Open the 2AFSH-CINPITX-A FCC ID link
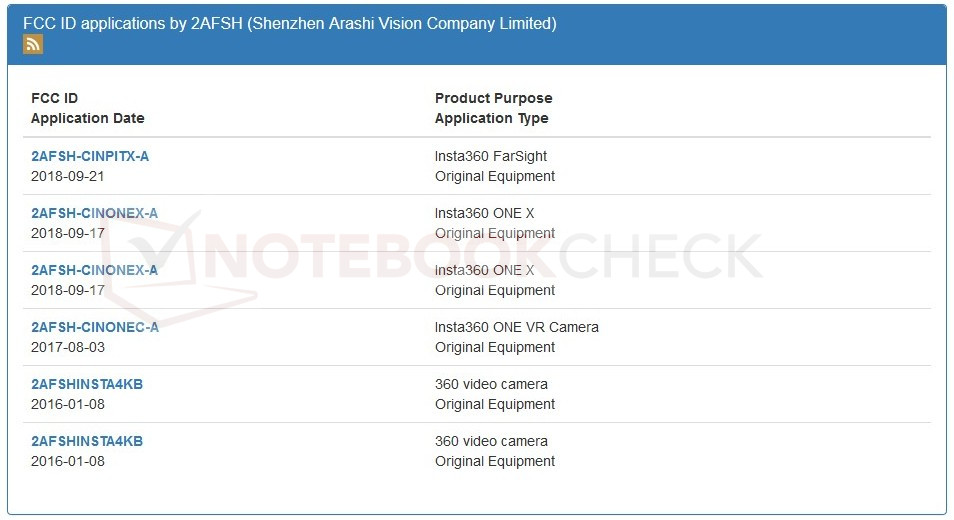954x520 pixels. 90,156
